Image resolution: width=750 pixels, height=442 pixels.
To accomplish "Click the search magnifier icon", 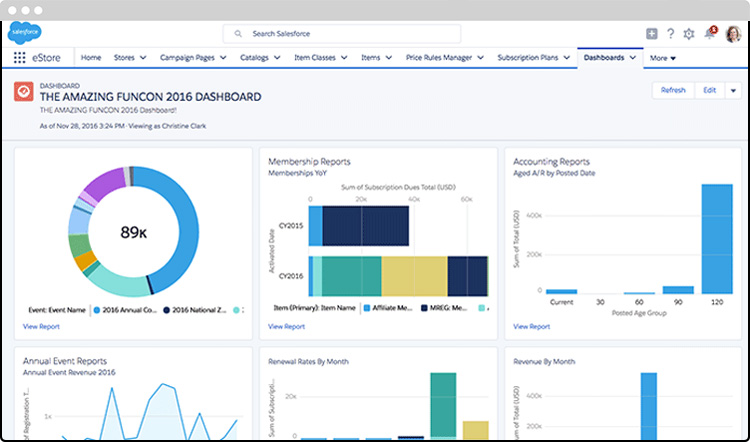I will pyautogui.click(x=238, y=34).
